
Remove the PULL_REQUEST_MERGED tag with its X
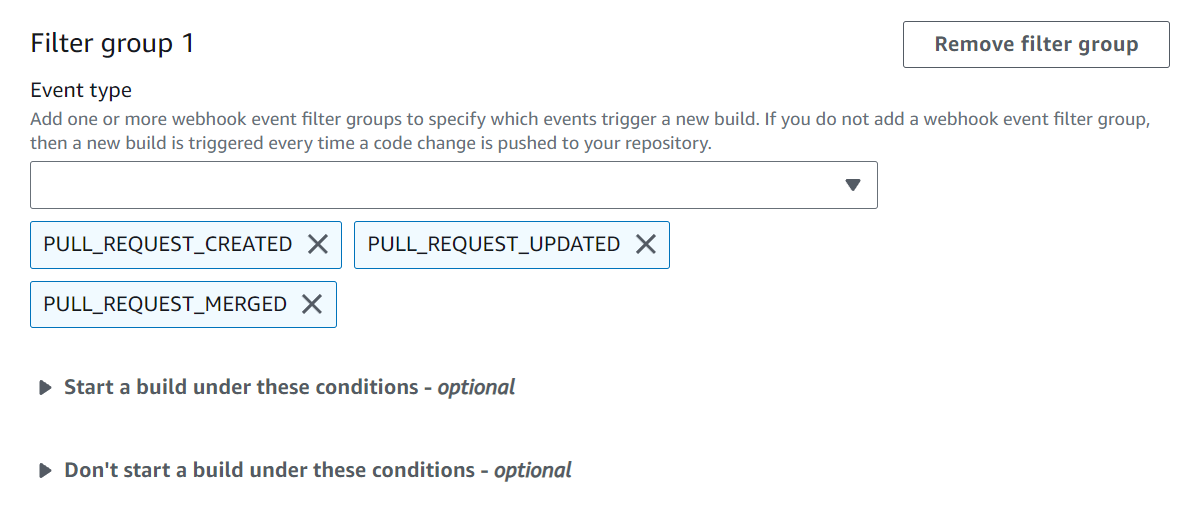[x=312, y=305]
